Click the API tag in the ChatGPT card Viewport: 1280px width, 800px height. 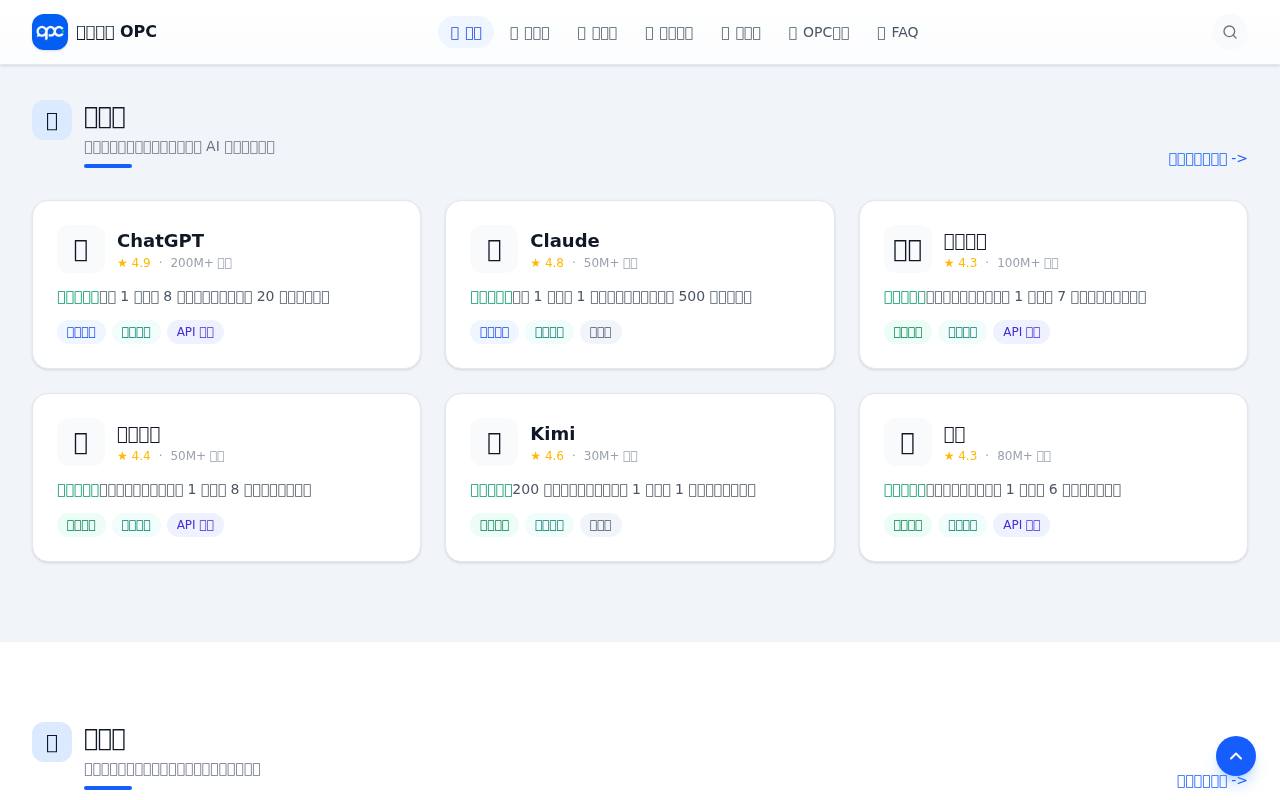click(195, 332)
